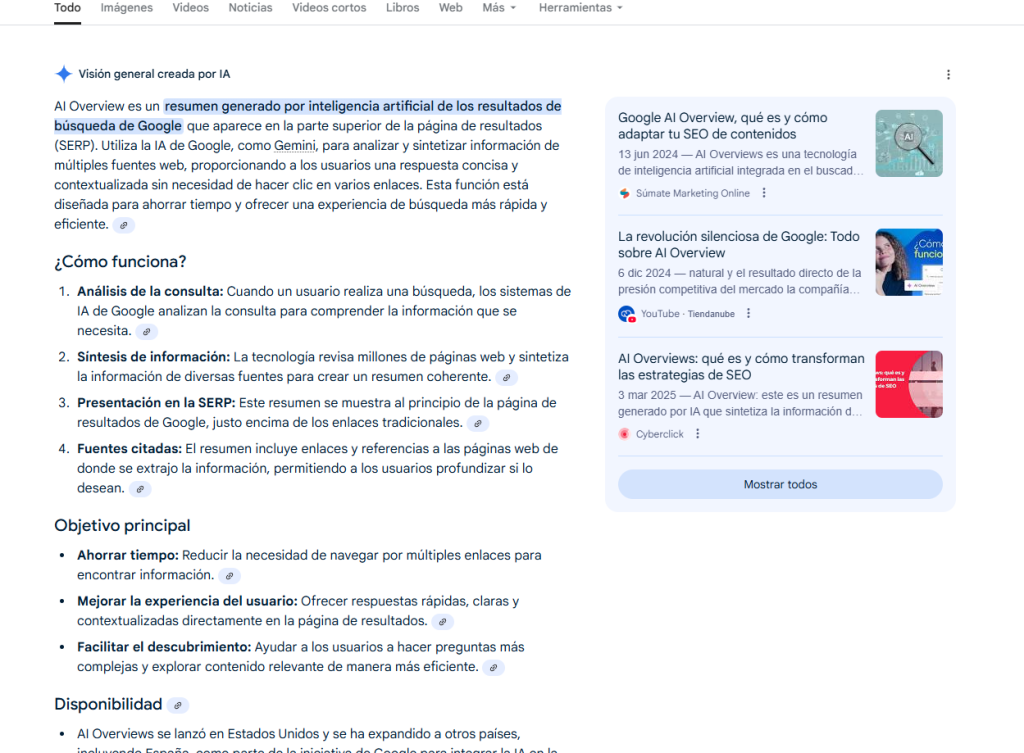Click the '¿Cómo funciona?' heading

pyautogui.click(x=120, y=262)
